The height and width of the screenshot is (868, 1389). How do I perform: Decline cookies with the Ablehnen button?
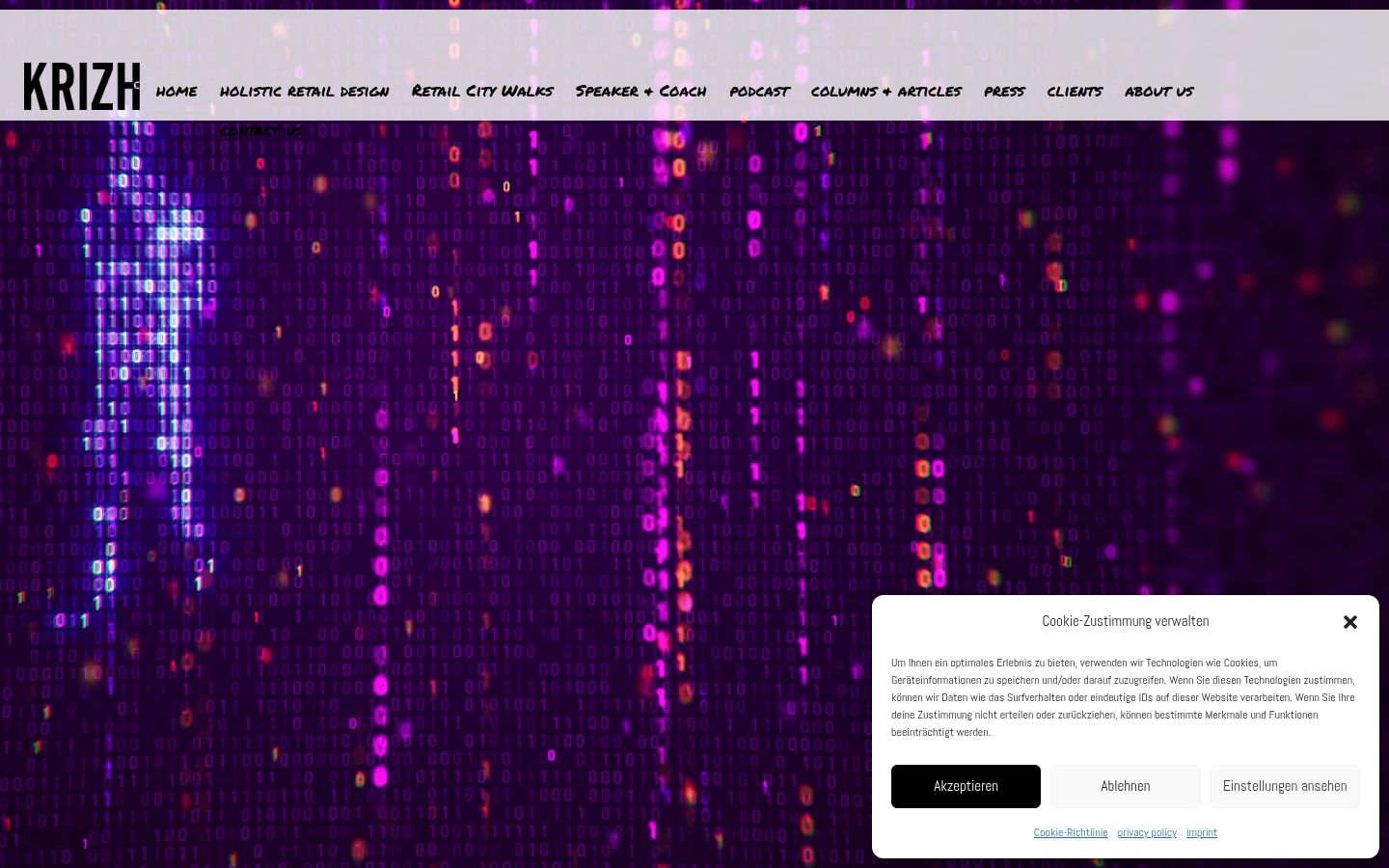1126,786
